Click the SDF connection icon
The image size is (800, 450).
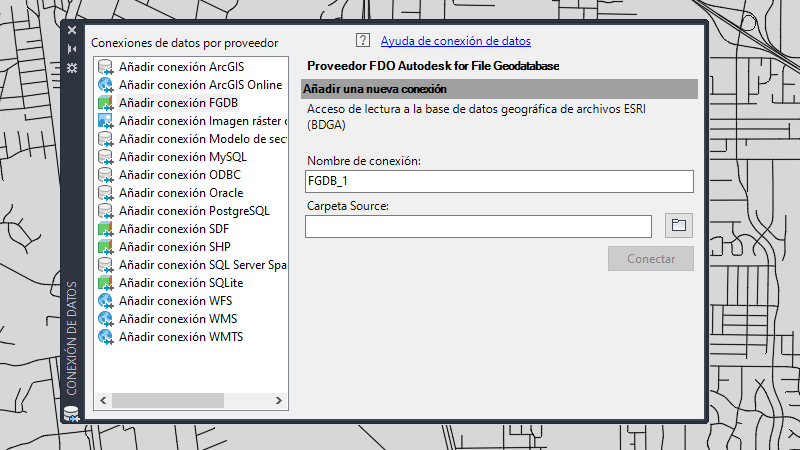(106, 229)
